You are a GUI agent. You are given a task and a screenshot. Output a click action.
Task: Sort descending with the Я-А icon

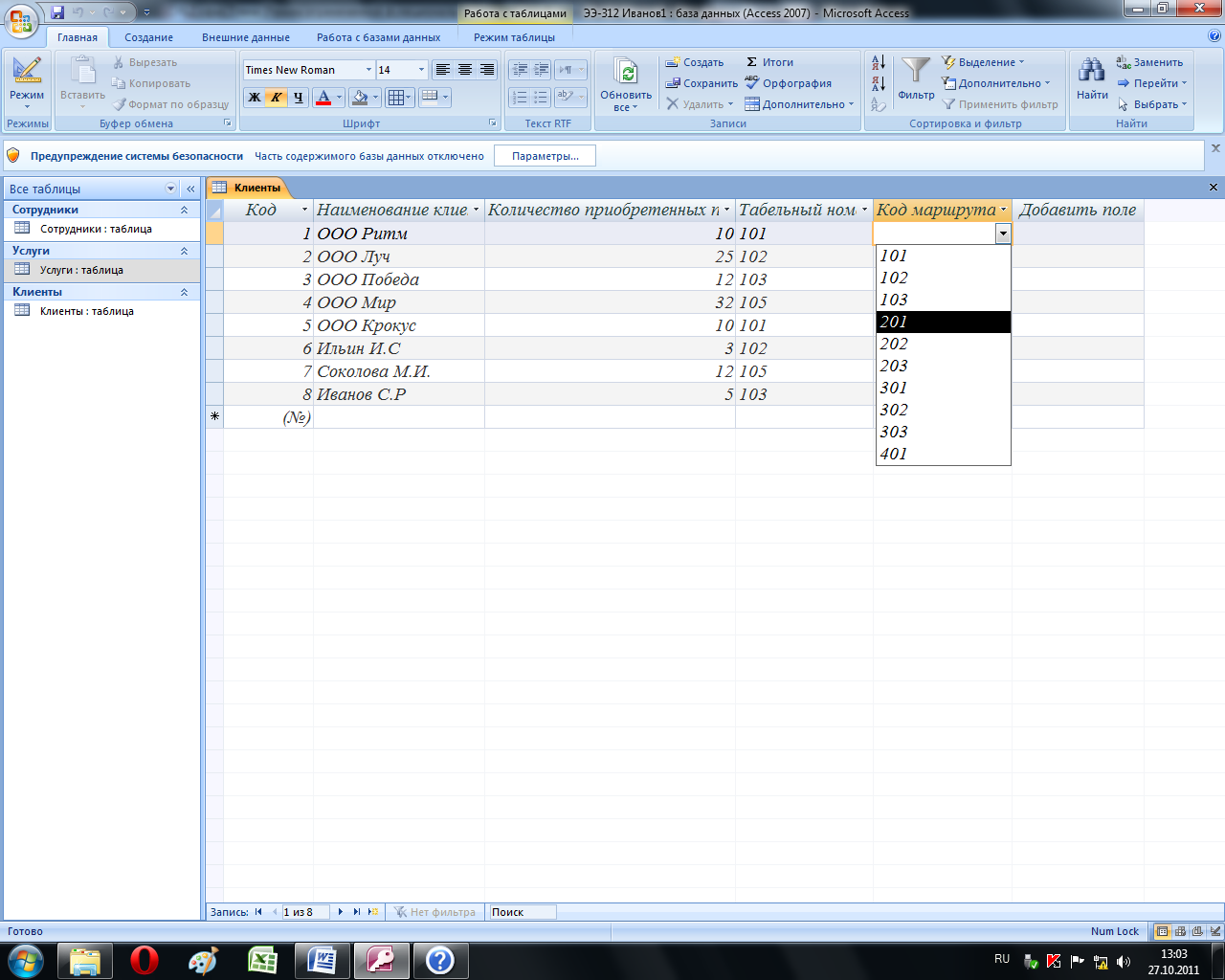click(x=879, y=83)
